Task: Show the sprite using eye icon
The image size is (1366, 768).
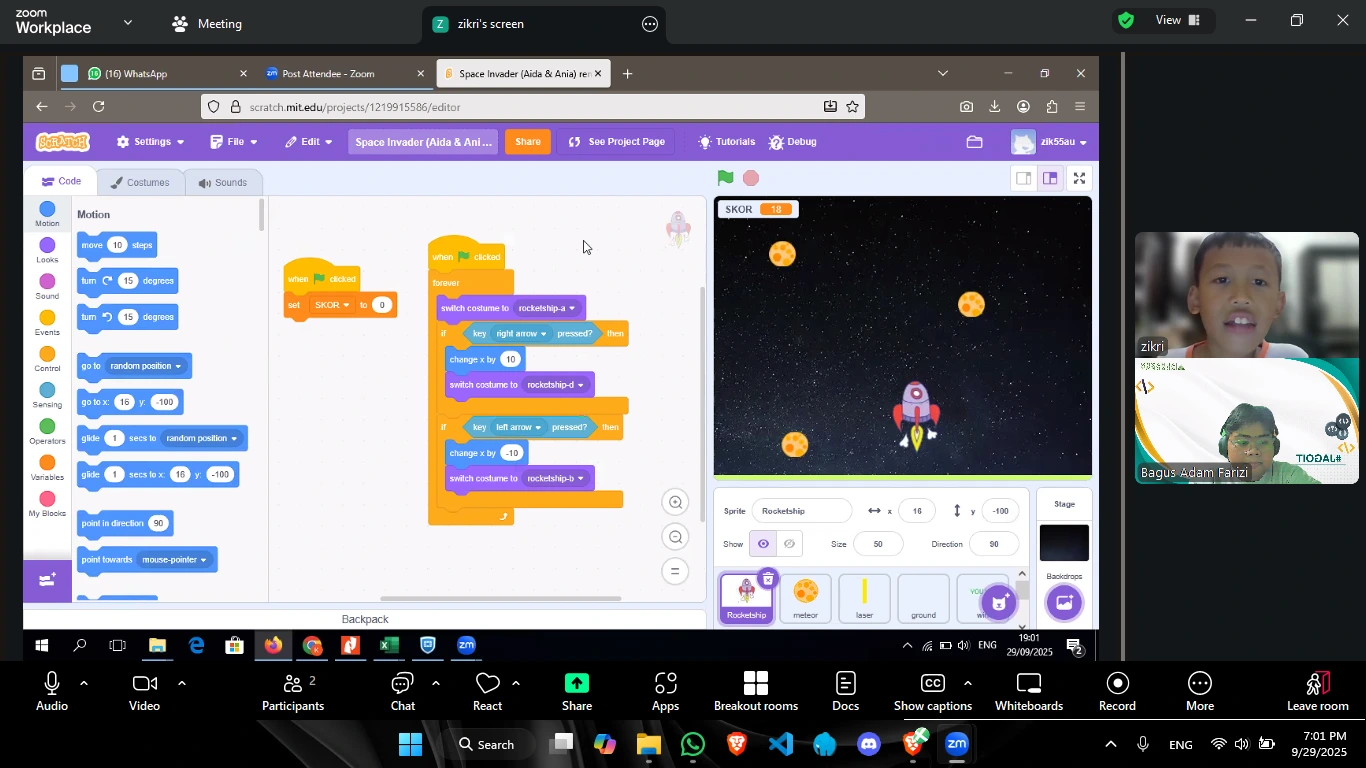Action: tap(763, 544)
